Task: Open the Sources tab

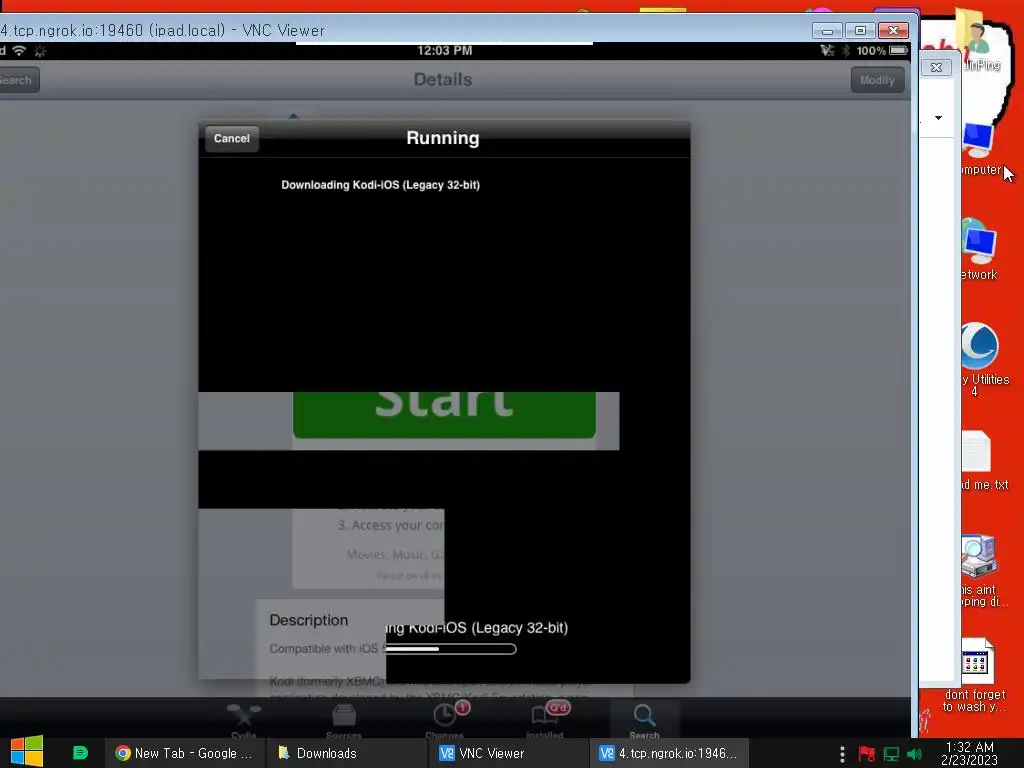Action: [x=344, y=719]
